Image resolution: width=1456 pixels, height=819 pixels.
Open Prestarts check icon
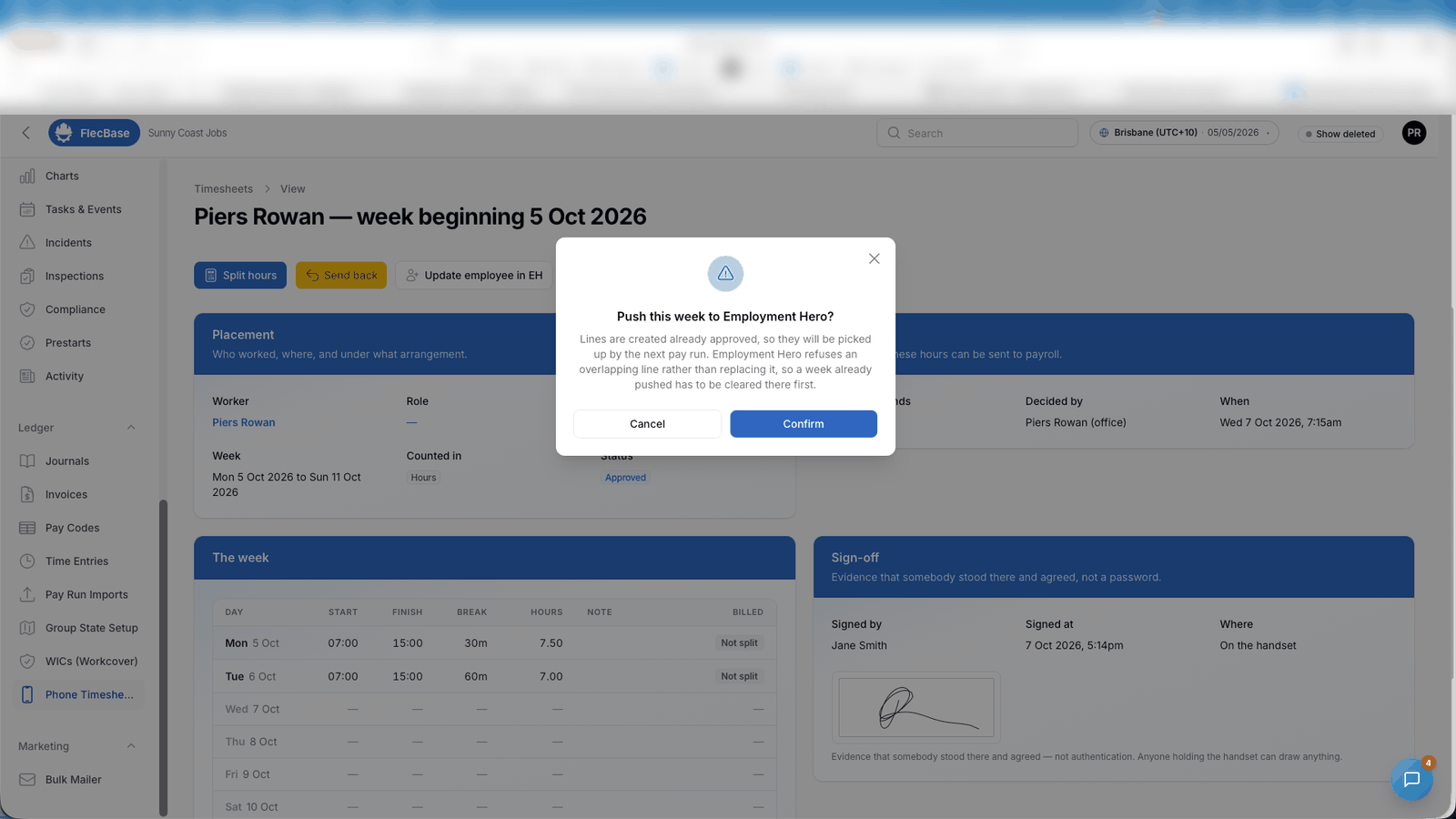click(27, 343)
